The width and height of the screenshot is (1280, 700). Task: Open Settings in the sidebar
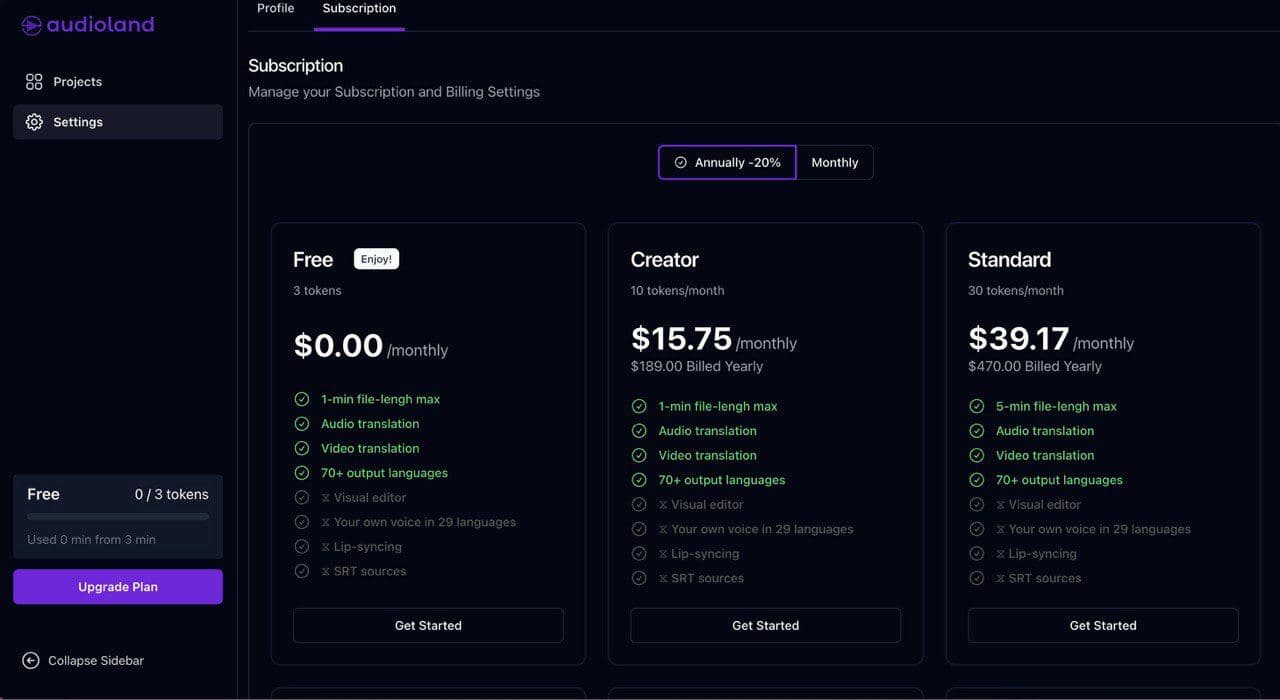[x=118, y=122]
